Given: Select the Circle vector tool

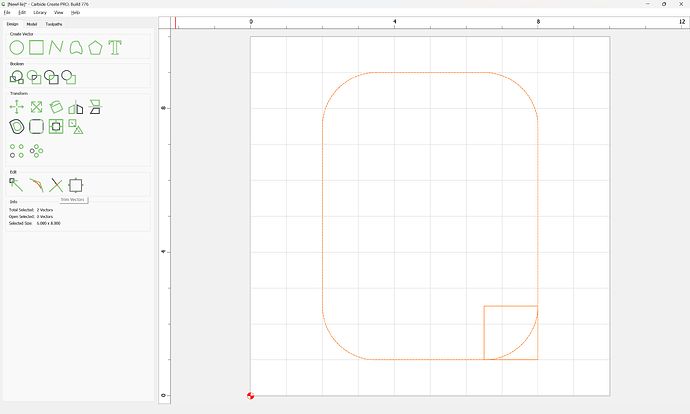Looking at the screenshot, I should point(17,48).
